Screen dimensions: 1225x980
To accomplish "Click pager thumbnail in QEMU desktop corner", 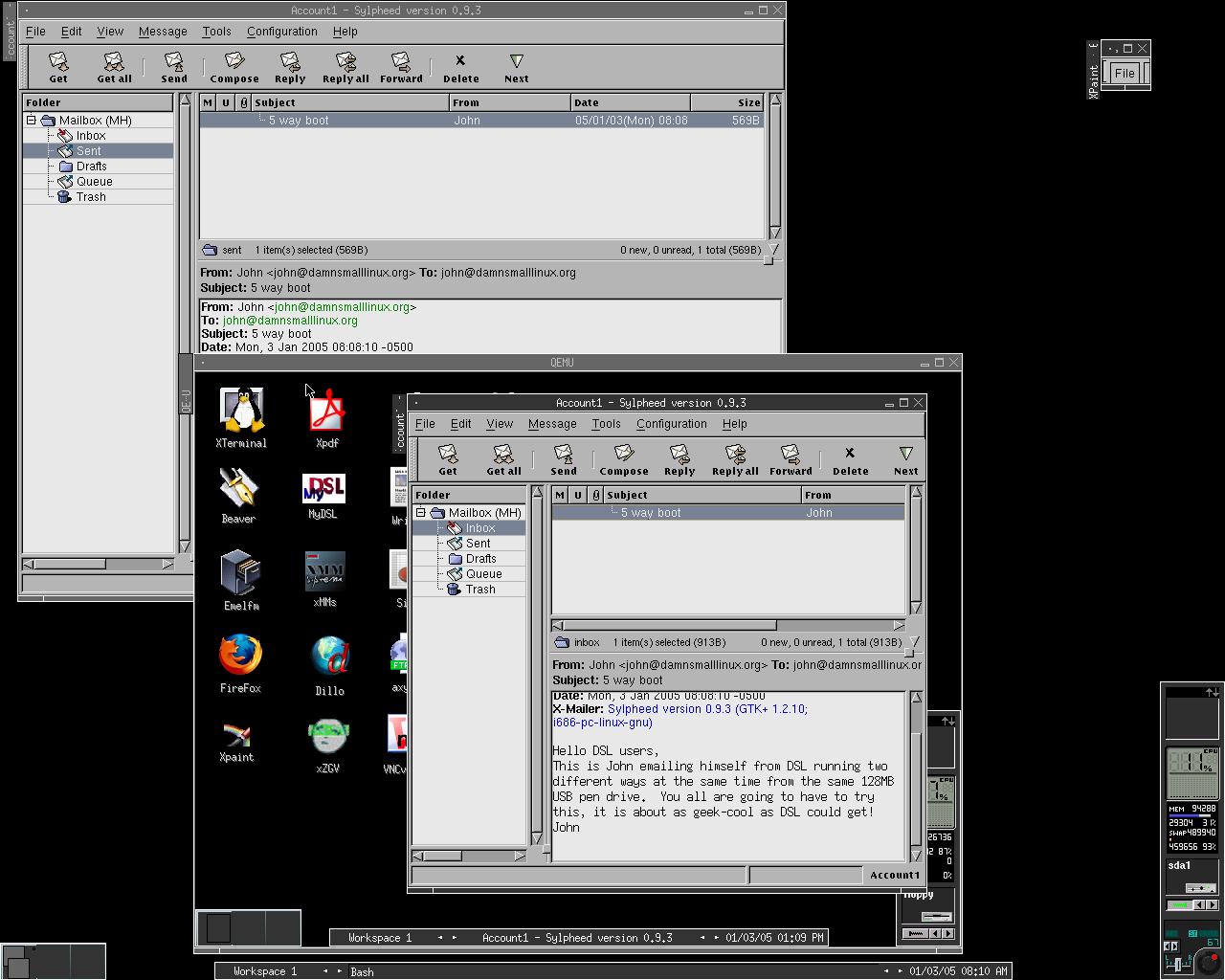I will pos(249,928).
